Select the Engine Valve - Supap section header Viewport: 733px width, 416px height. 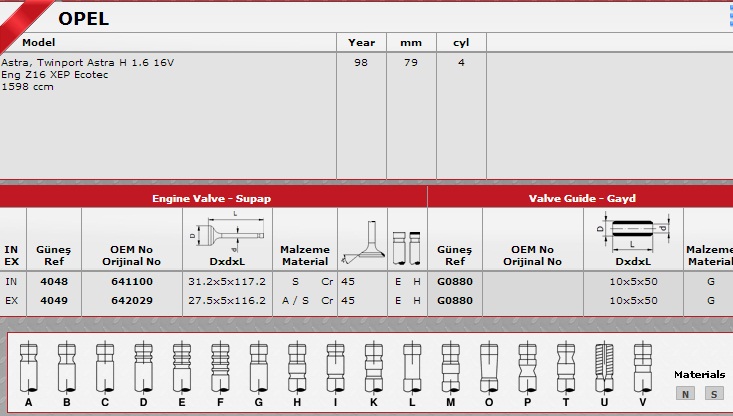(211, 198)
